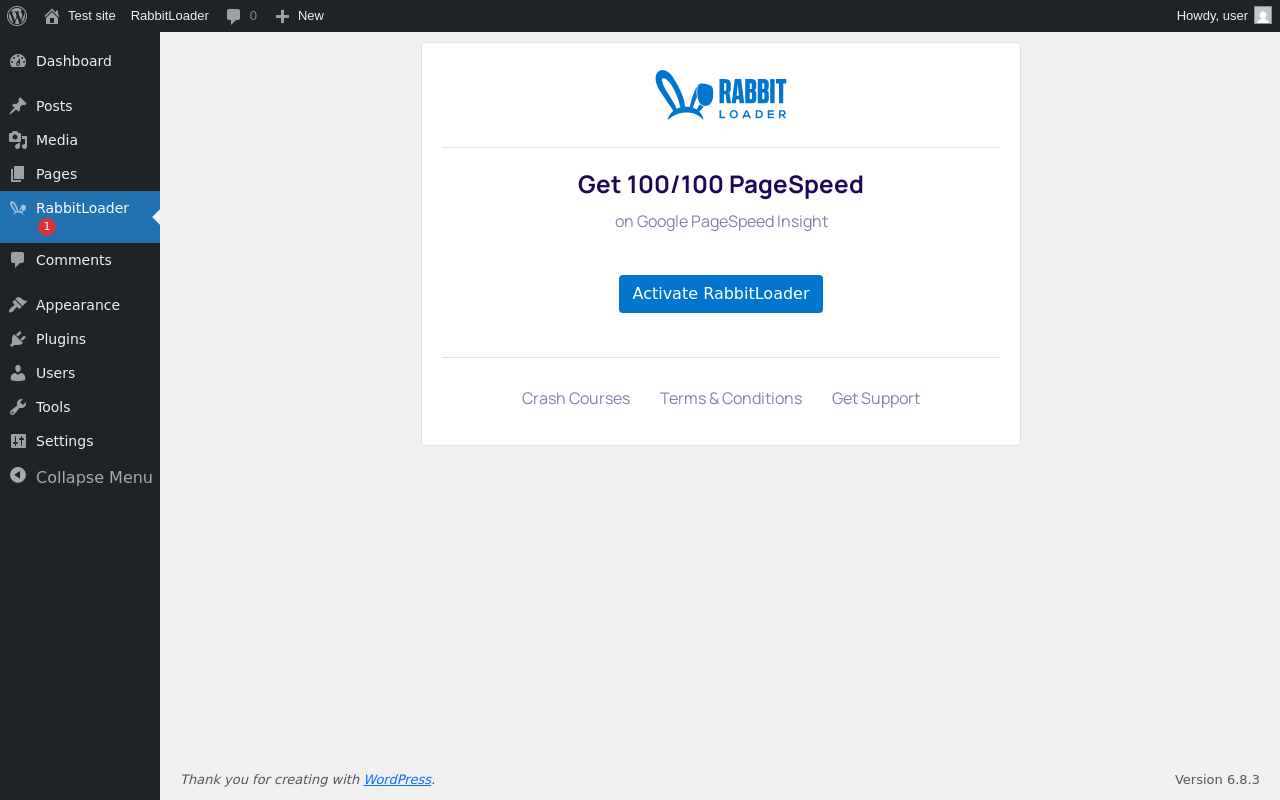This screenshot has width=1280, height=800.
Task: Click the Posts pushpin icon
Action: (18, 106)
